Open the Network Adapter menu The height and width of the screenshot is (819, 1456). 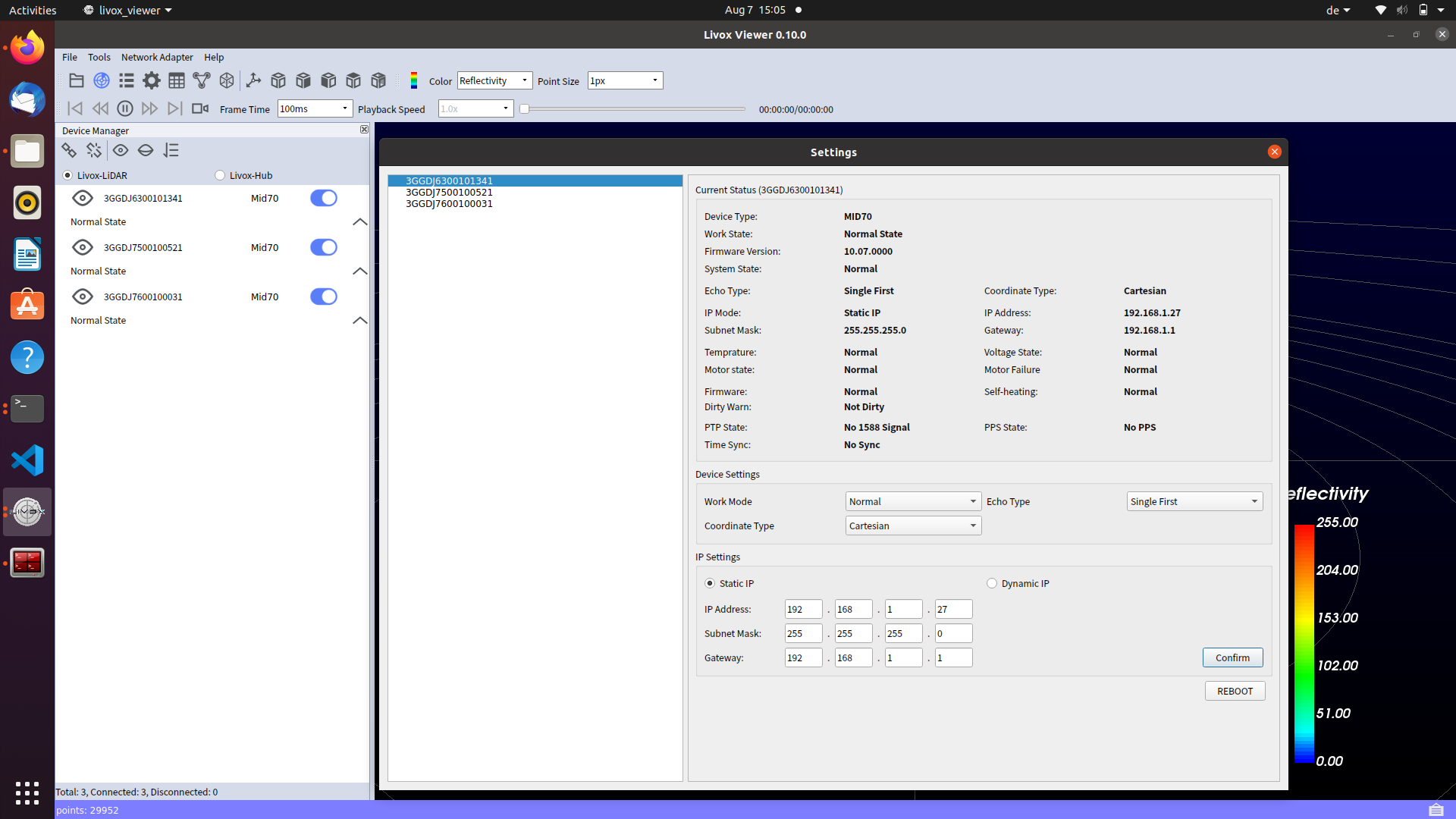tap(156, 57)
